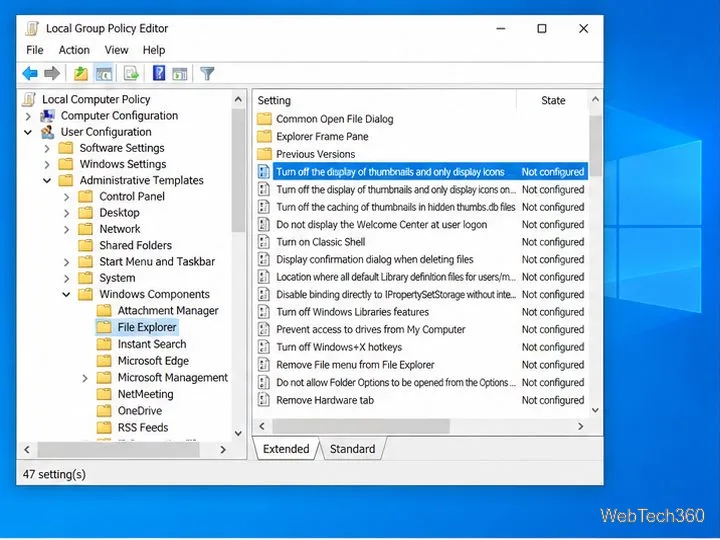Sort by the State column header
The image size is (720, 540).
pos(552,100)
